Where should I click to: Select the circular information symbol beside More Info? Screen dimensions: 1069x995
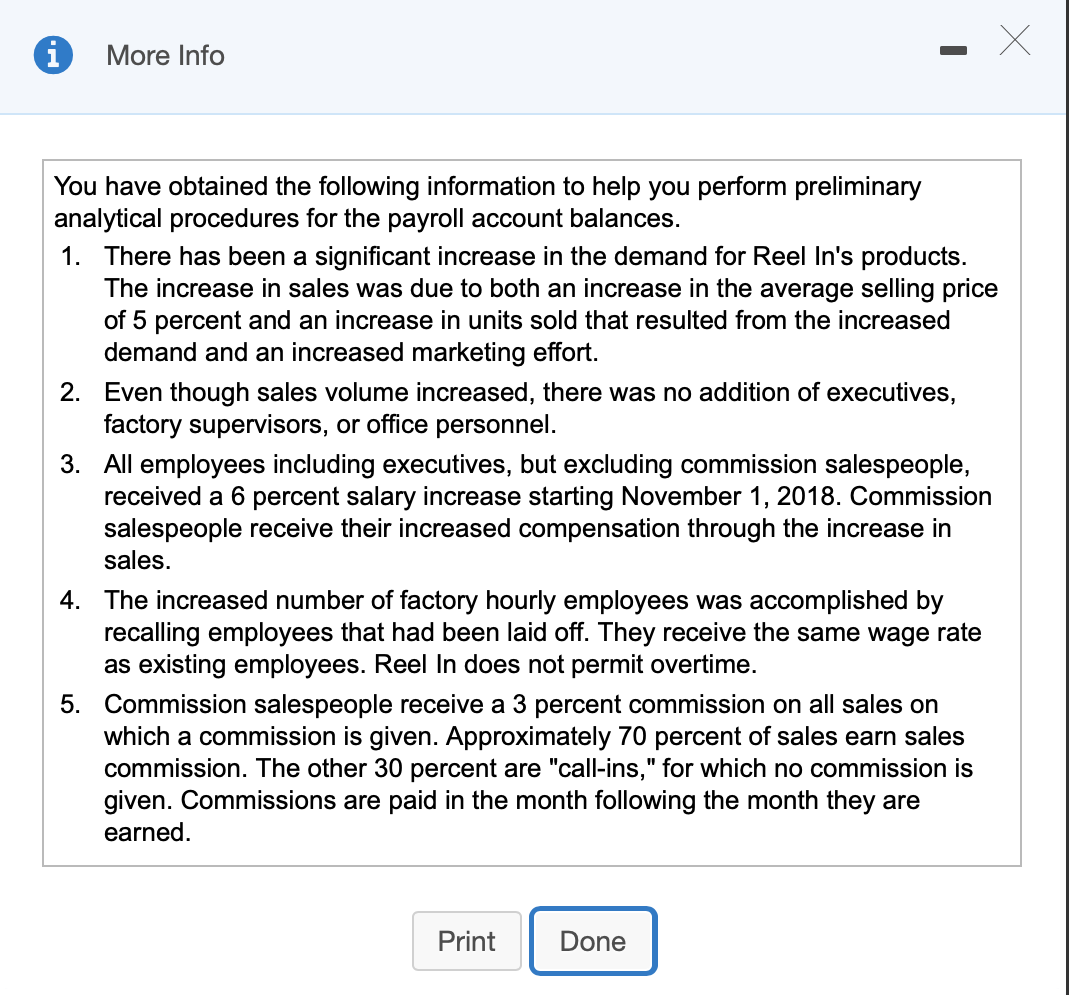(x=52, y=55)
